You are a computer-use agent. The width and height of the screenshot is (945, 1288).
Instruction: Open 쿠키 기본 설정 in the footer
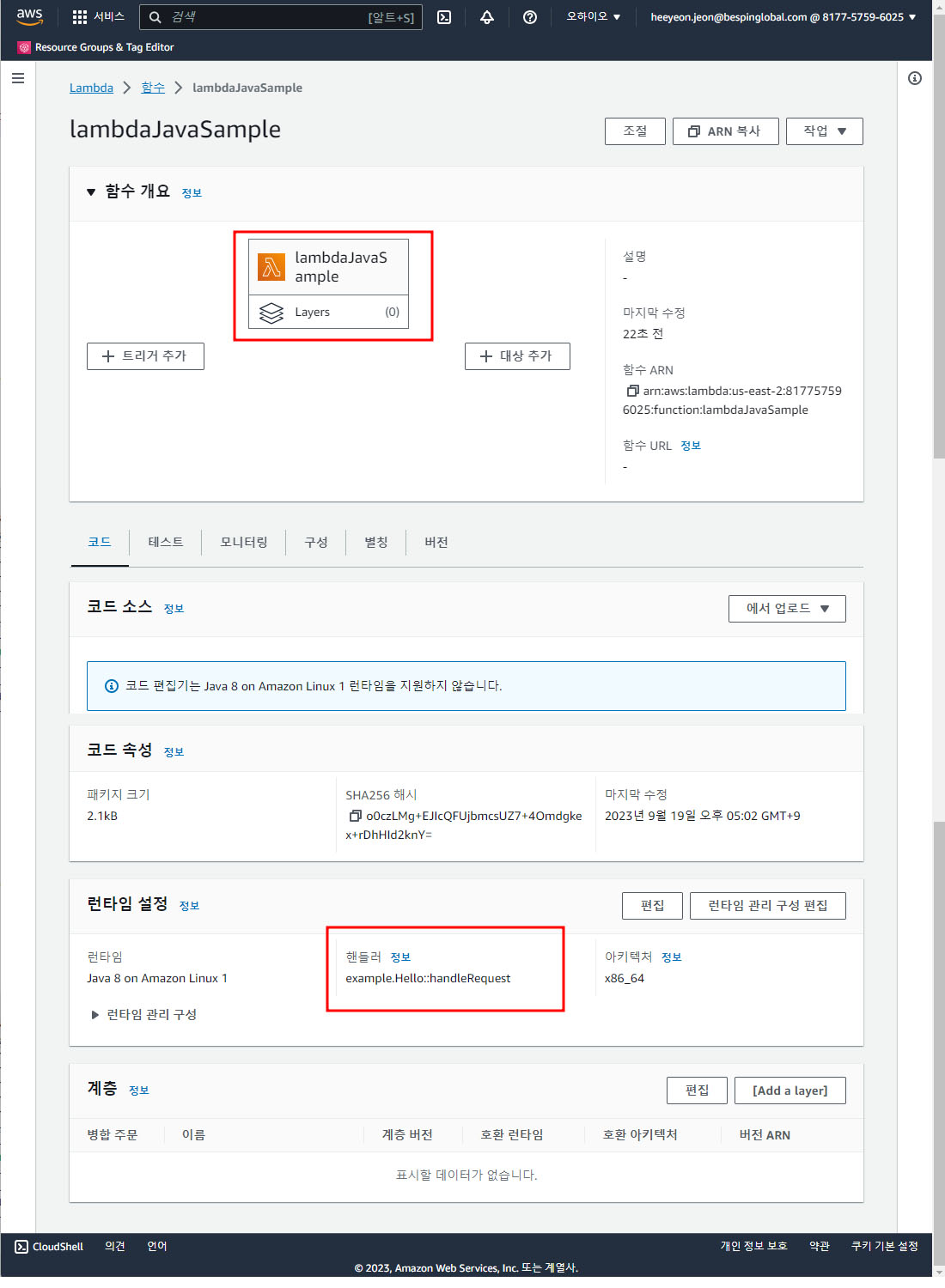tap(885, 1247)
